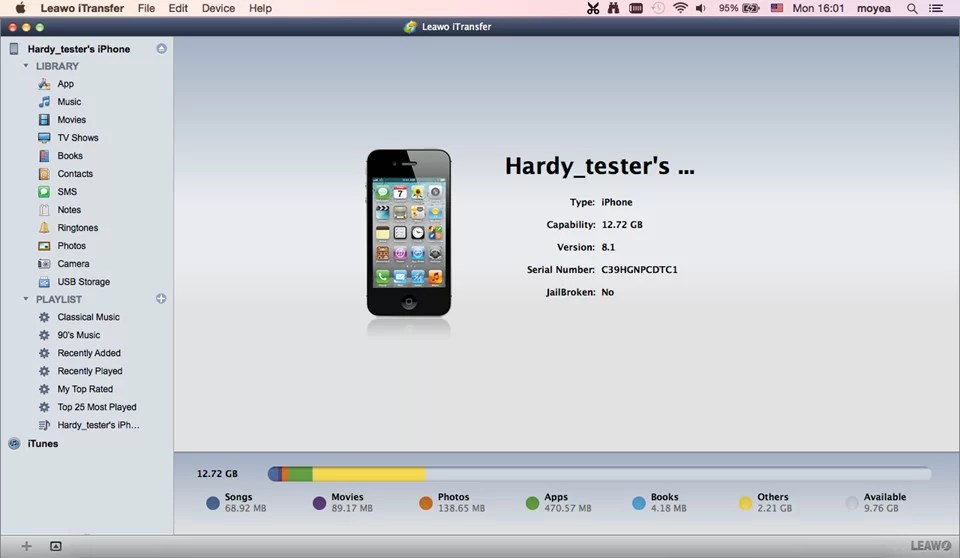960x558 pixels.
Task: Click the export icon in bottom toolbar
Action: (56, 546)
